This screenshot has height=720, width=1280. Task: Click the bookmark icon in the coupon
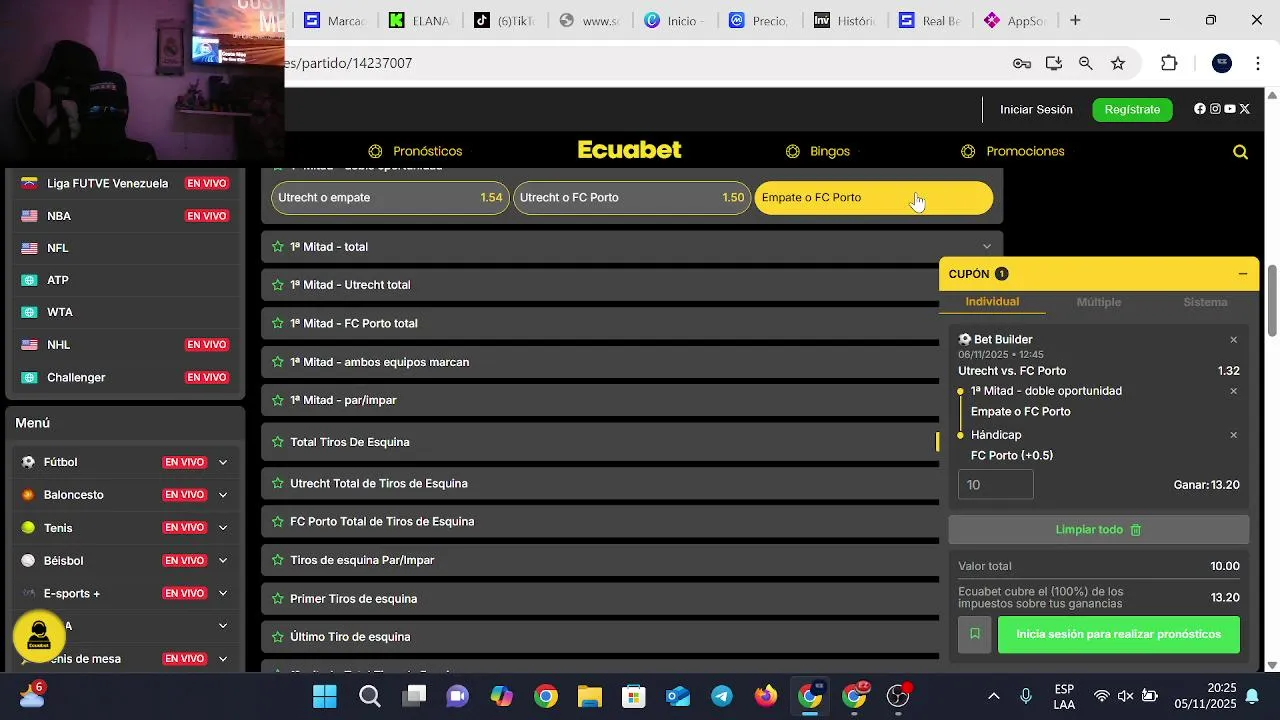point(975,634)
